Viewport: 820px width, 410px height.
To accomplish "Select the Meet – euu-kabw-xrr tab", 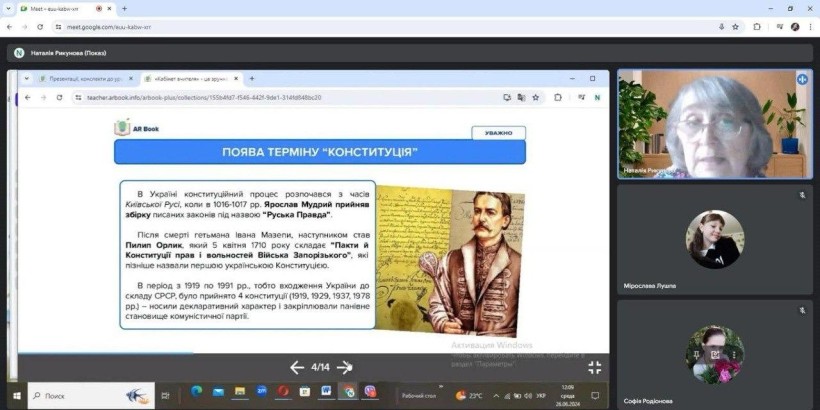I will 62,9.
